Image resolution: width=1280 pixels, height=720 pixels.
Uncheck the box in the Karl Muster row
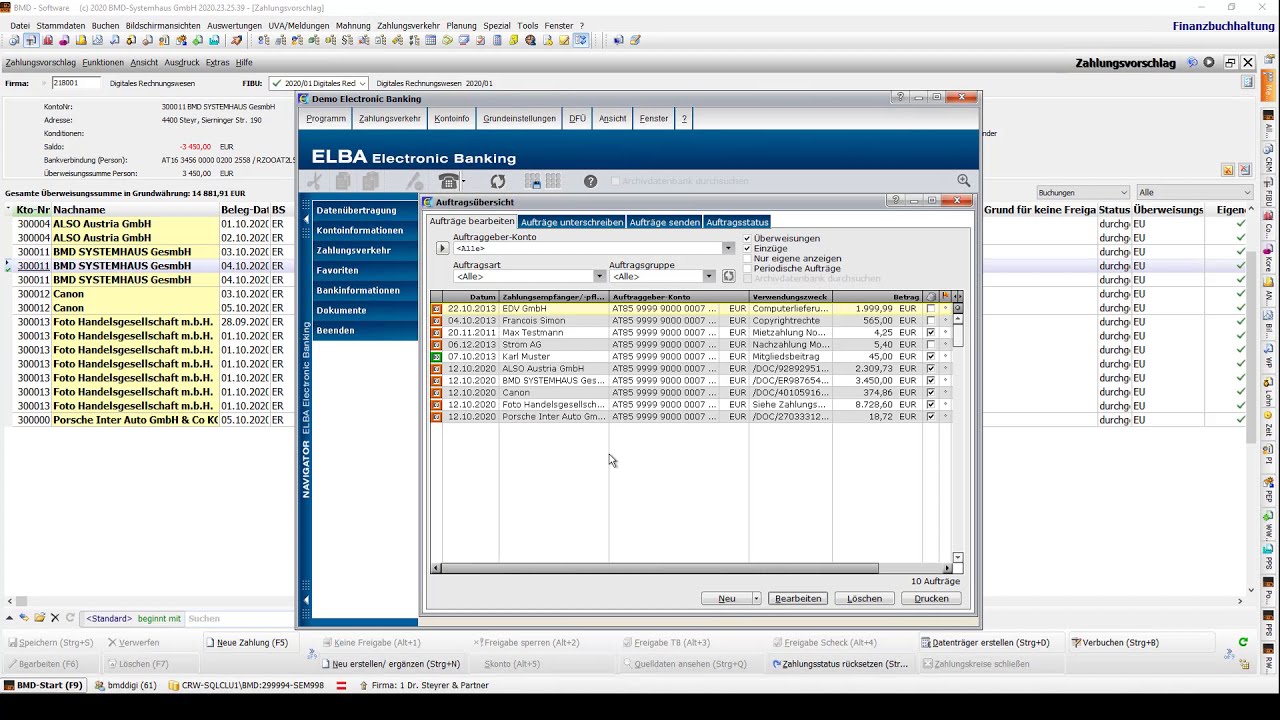[931, 357]
